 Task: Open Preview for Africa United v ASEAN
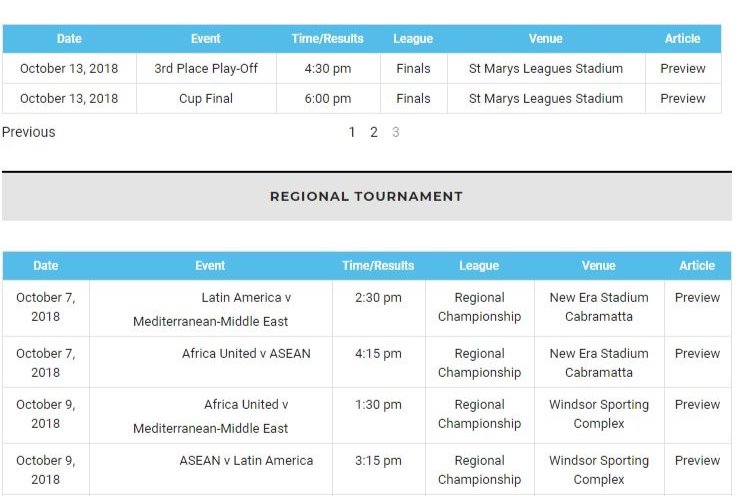point(697,353)
